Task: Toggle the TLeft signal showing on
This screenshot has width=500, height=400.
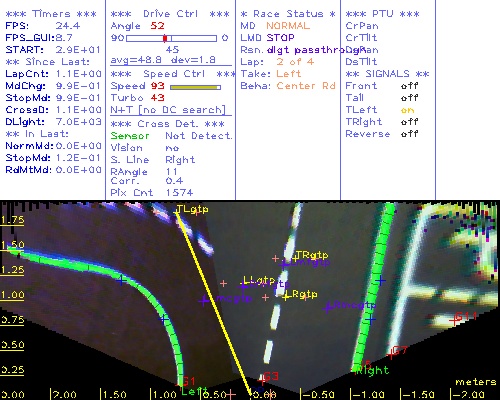Action: pyautogui.click(x=407, y=110)
